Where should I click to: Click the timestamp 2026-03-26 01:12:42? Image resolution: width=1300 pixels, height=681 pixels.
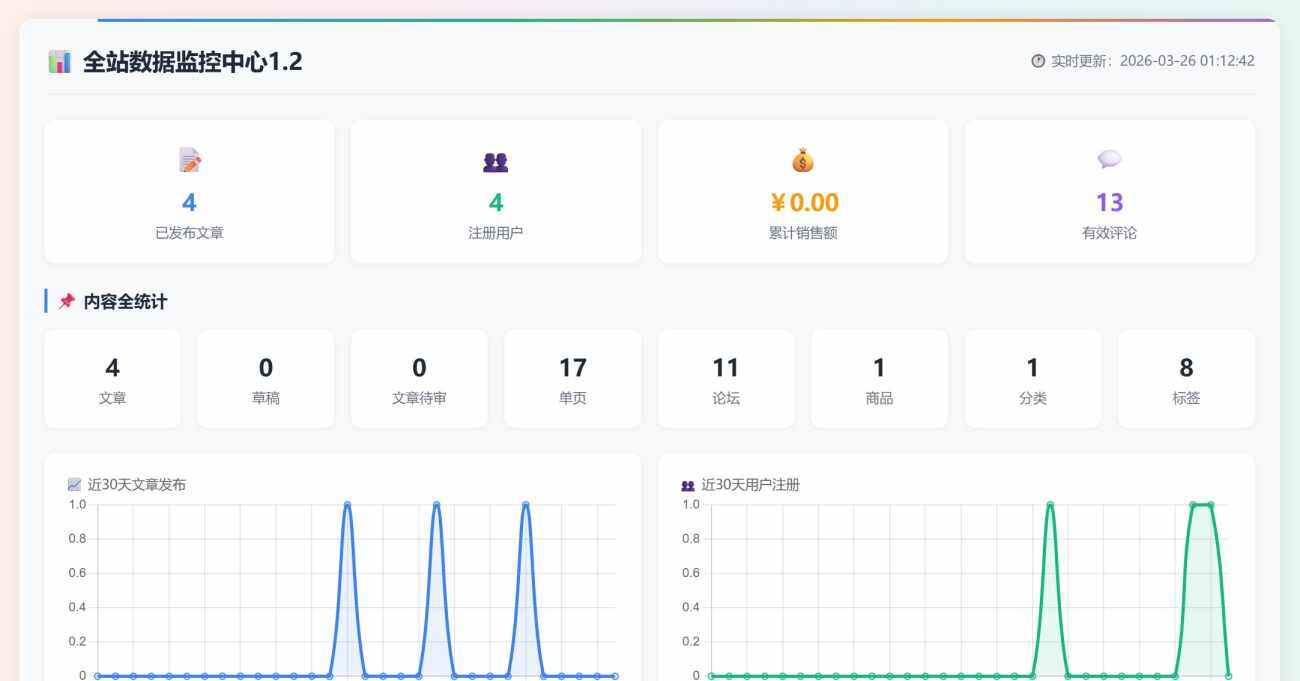(1186, 60)
